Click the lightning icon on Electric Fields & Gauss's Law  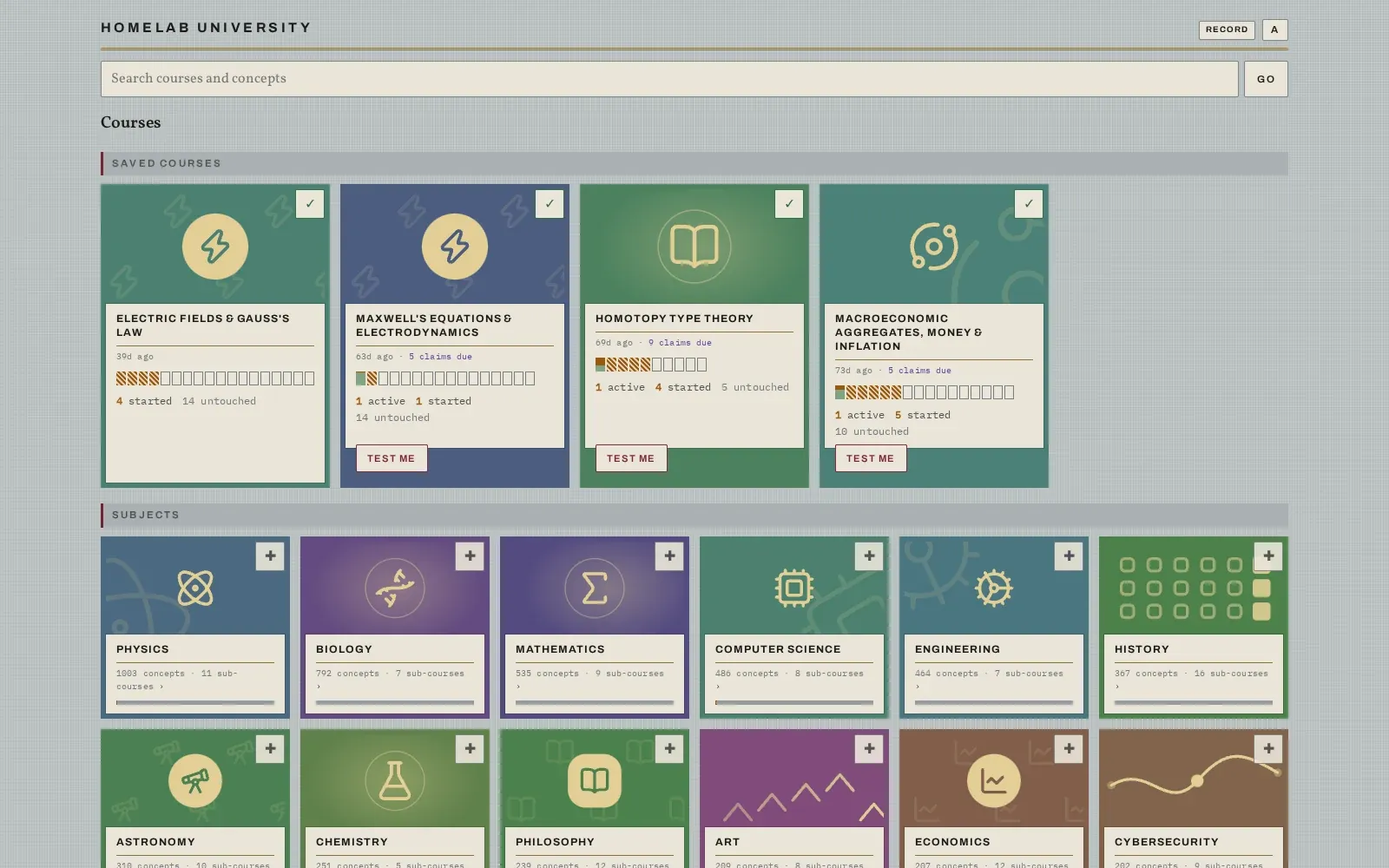pyautogui.click(x=215, y=247)
